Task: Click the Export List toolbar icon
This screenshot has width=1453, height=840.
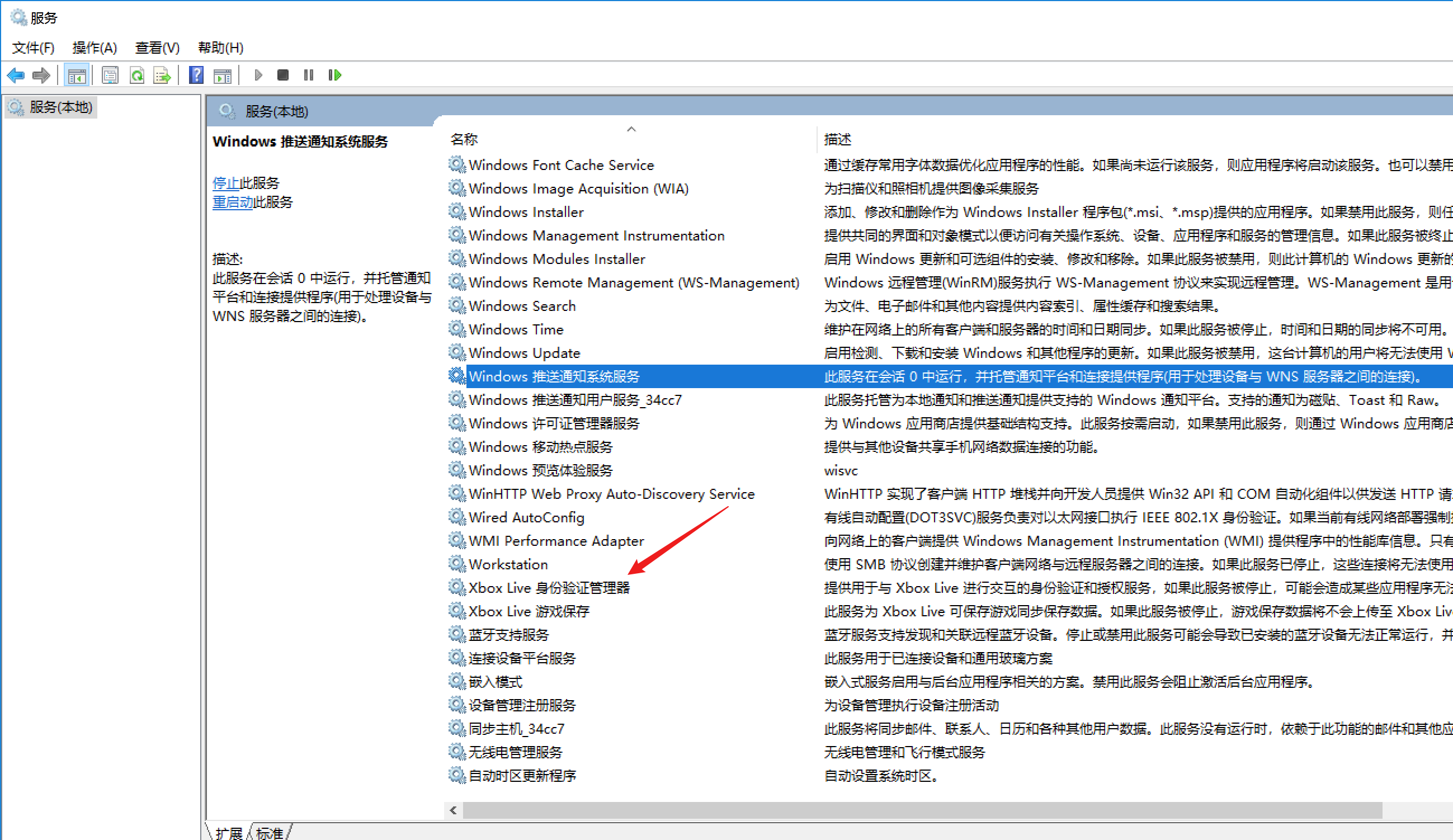Action: 162,75
